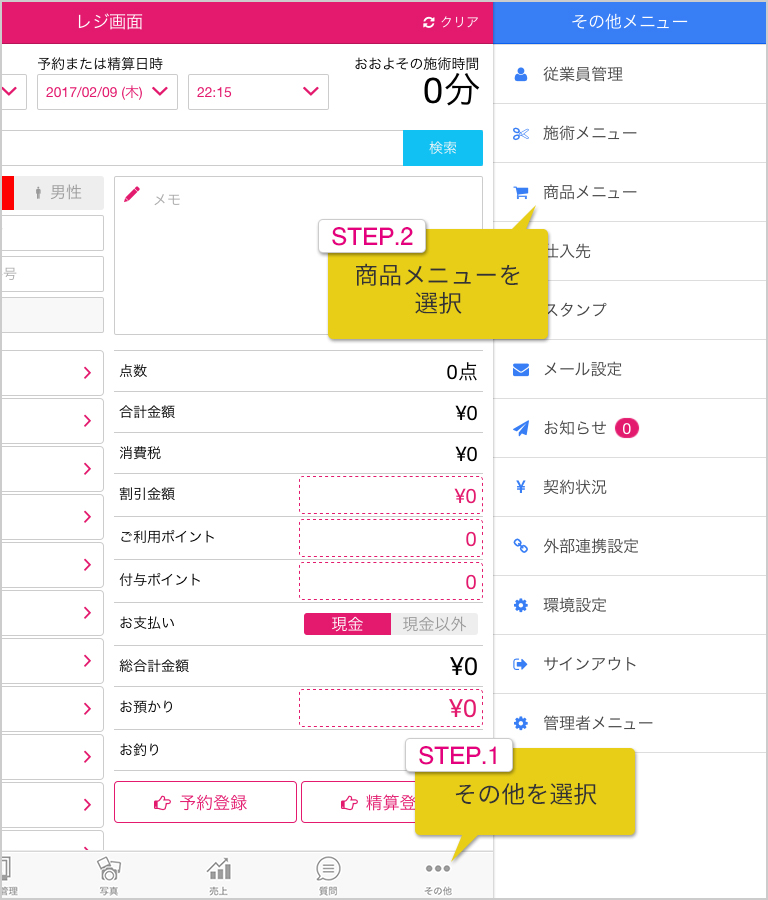
Task: Open the 質問 tab in bottom bar
Action: coord(328,876)
